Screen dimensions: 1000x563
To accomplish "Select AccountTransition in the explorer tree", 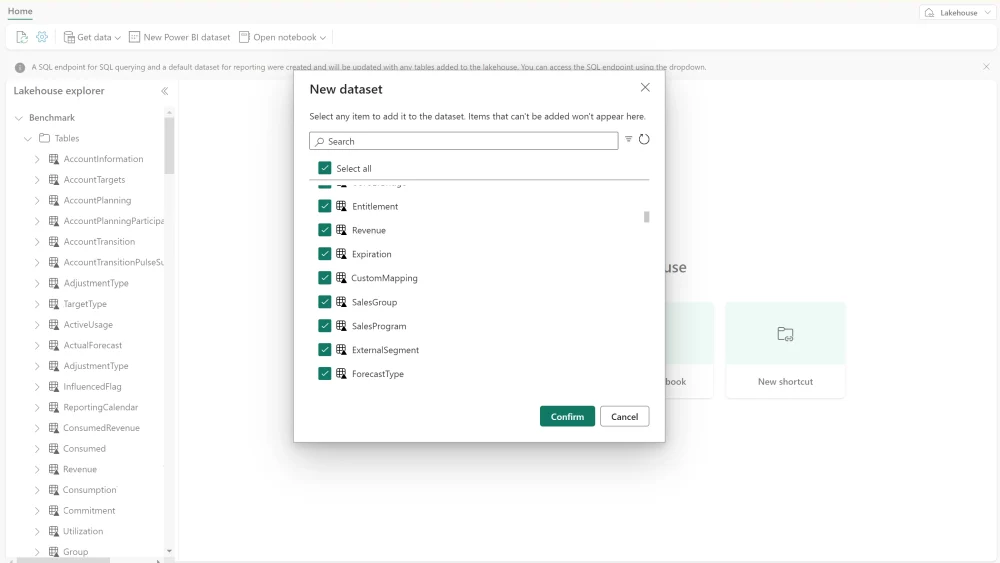I will coord(99,242).
